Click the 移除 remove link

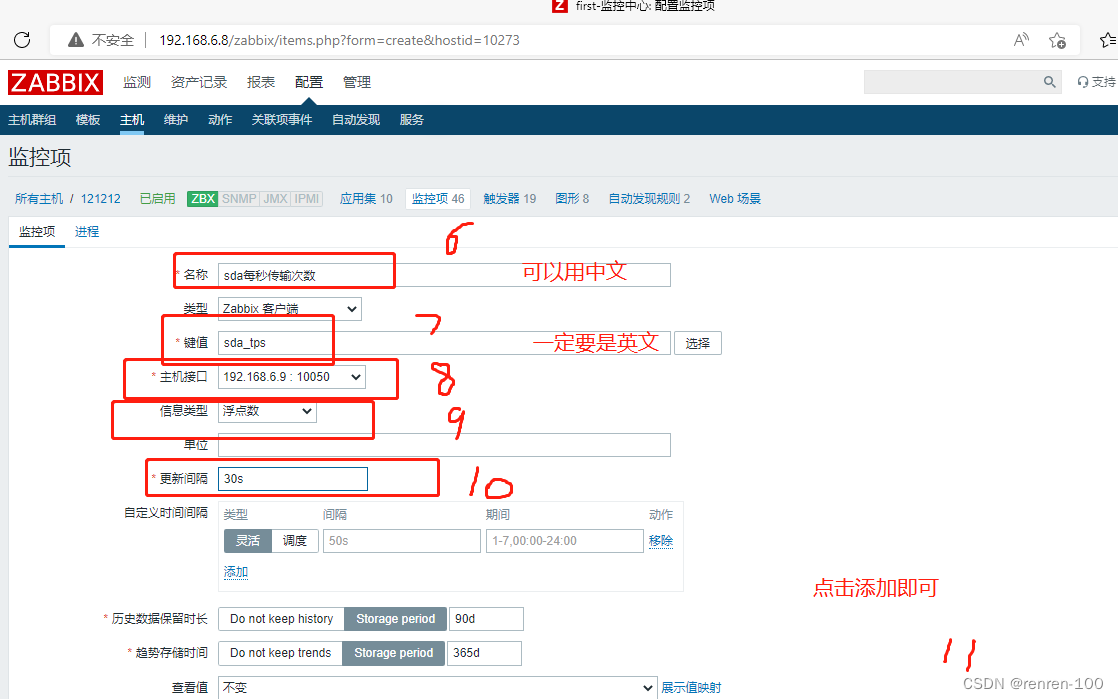click(x=661, y=541)
